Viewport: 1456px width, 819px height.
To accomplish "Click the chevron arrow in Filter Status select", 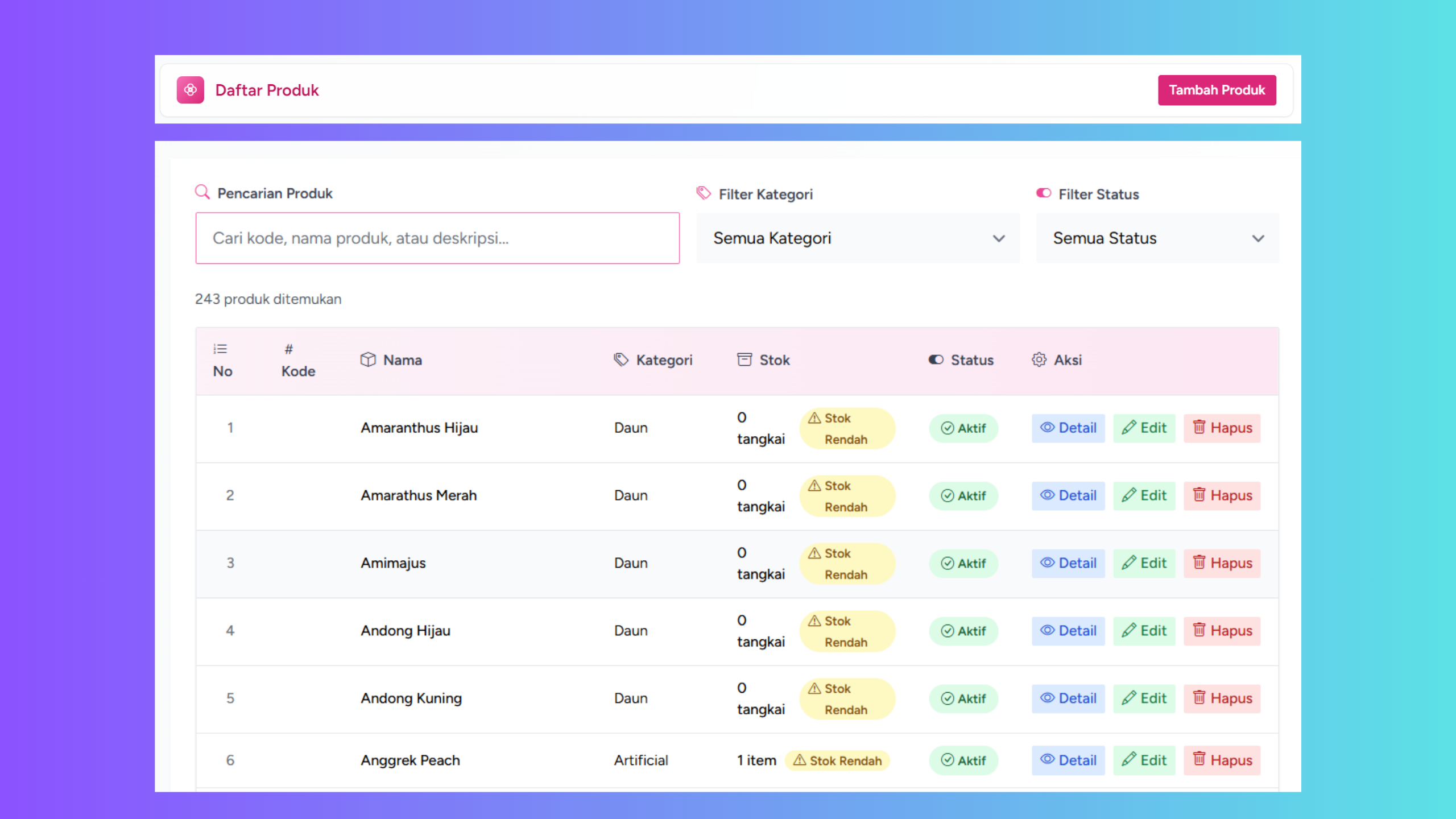I will coord(1258,238).
